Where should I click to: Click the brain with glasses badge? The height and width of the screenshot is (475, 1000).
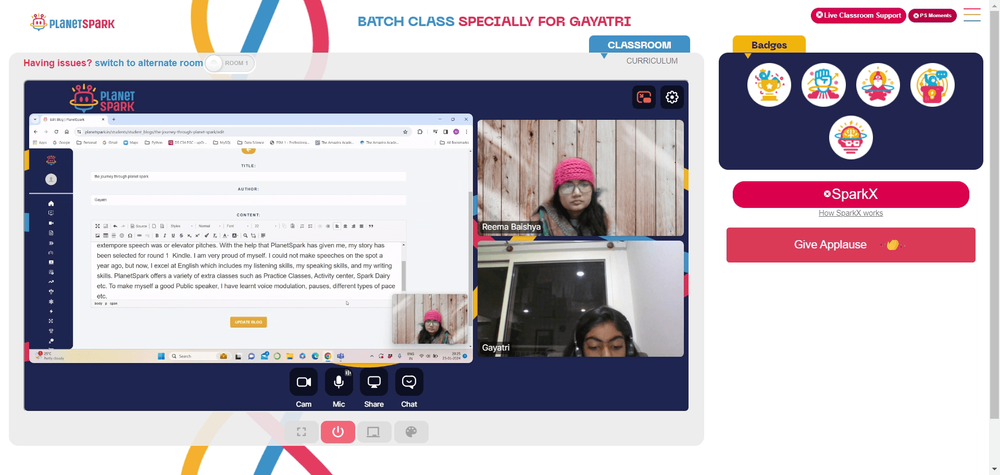pyautogui.click(x=851, y=137)
